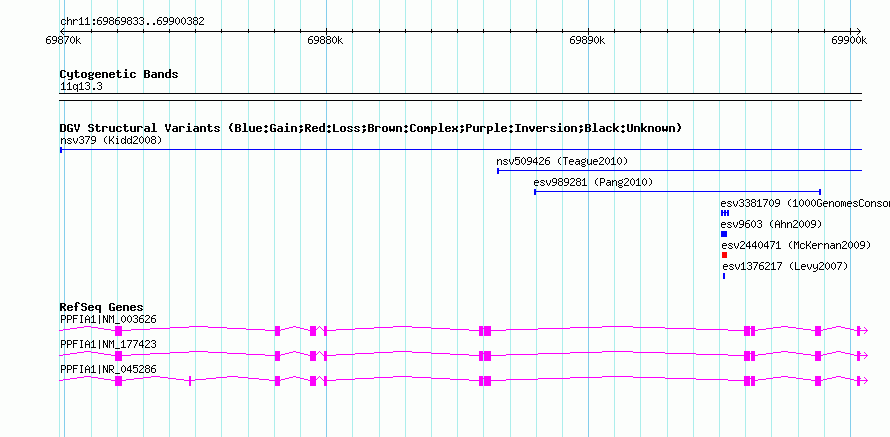Click the esv989281 (Pang2010) variant label

tap(593, 183)
